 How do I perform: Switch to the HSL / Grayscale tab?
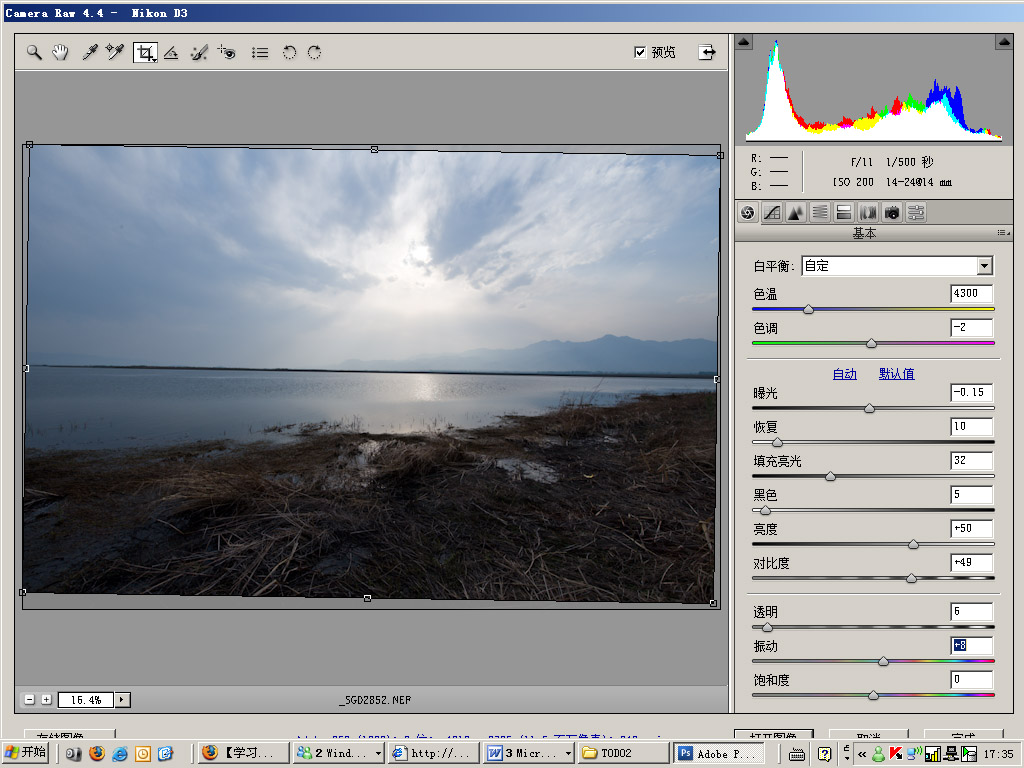pos(820,212)
